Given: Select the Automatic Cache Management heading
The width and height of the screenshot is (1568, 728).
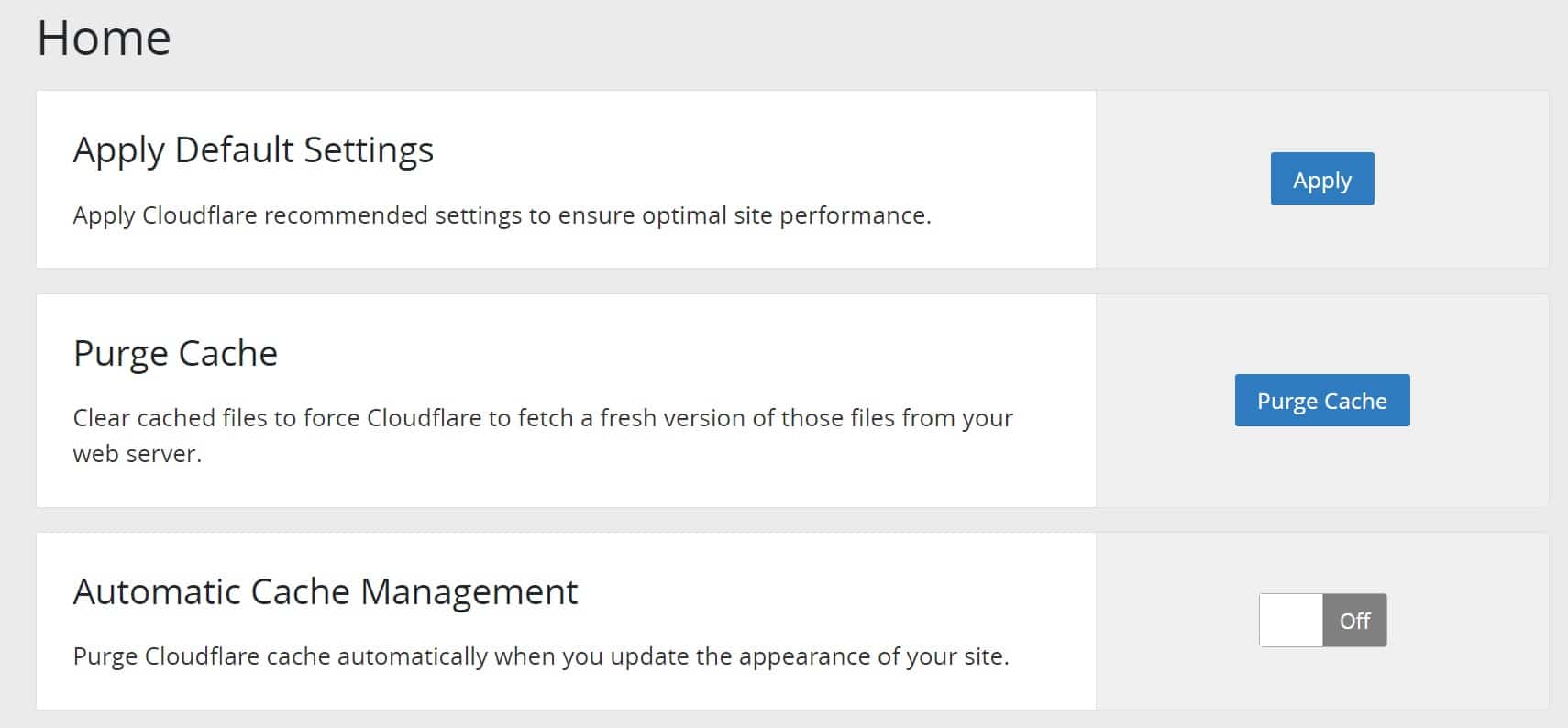Looking at the screenshot, I should click(325, 591).
